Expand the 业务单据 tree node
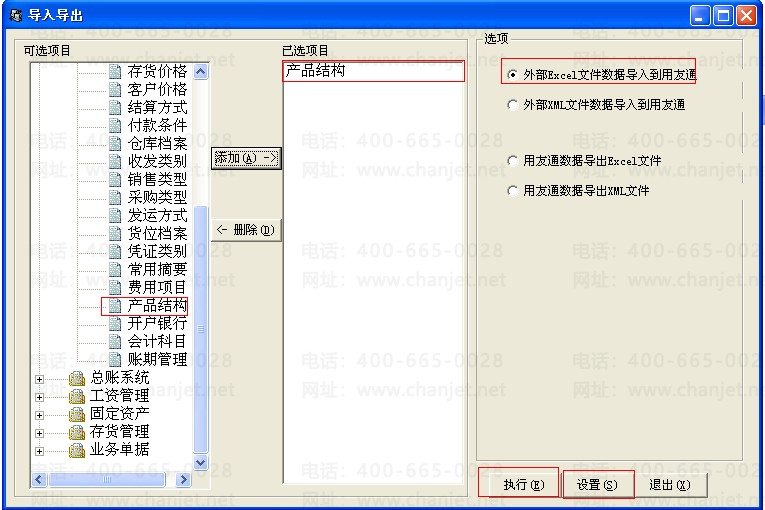Screen dimensions: 765x510 click(x=40, y=451)
